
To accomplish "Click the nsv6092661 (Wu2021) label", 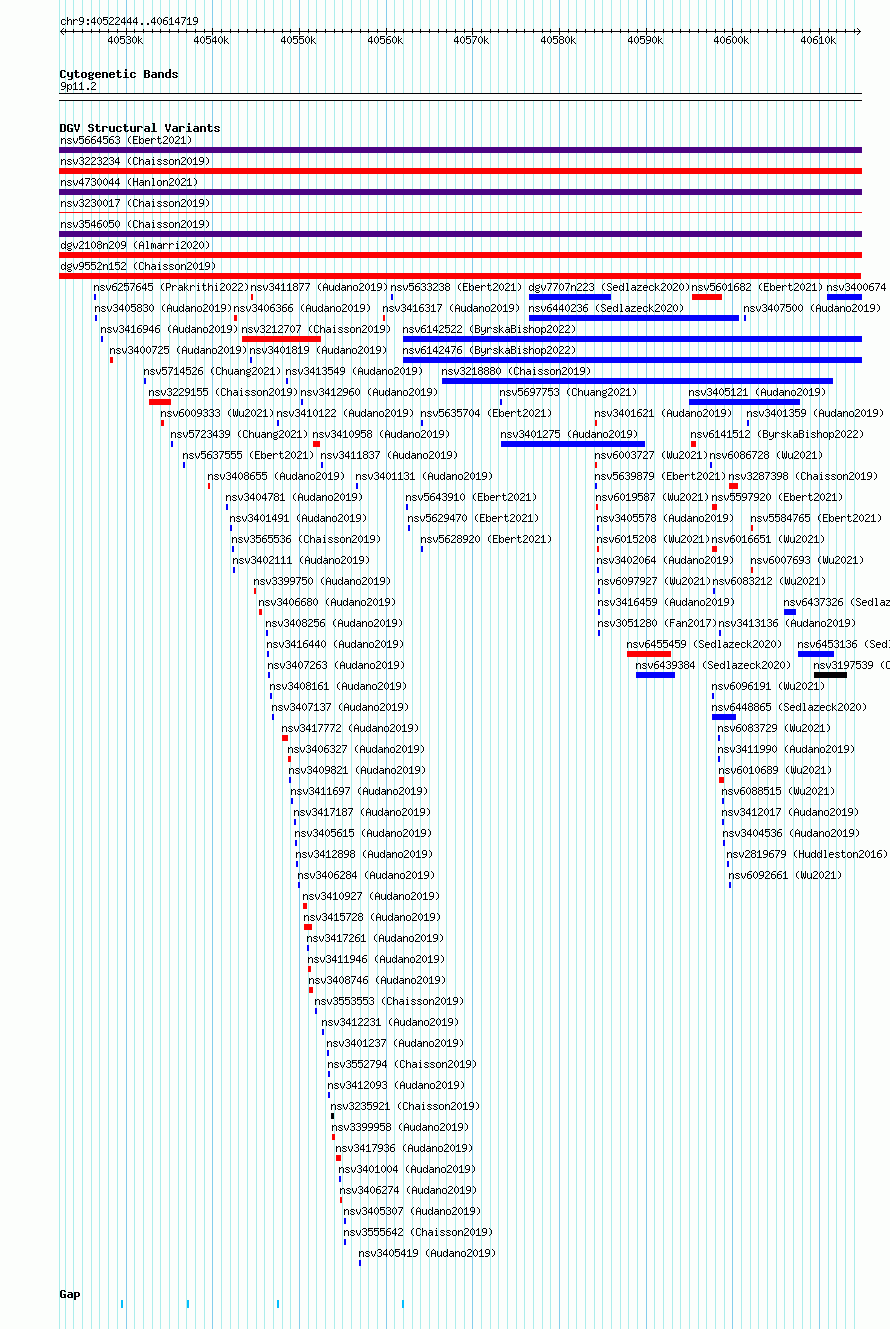I will coord(786,876).
